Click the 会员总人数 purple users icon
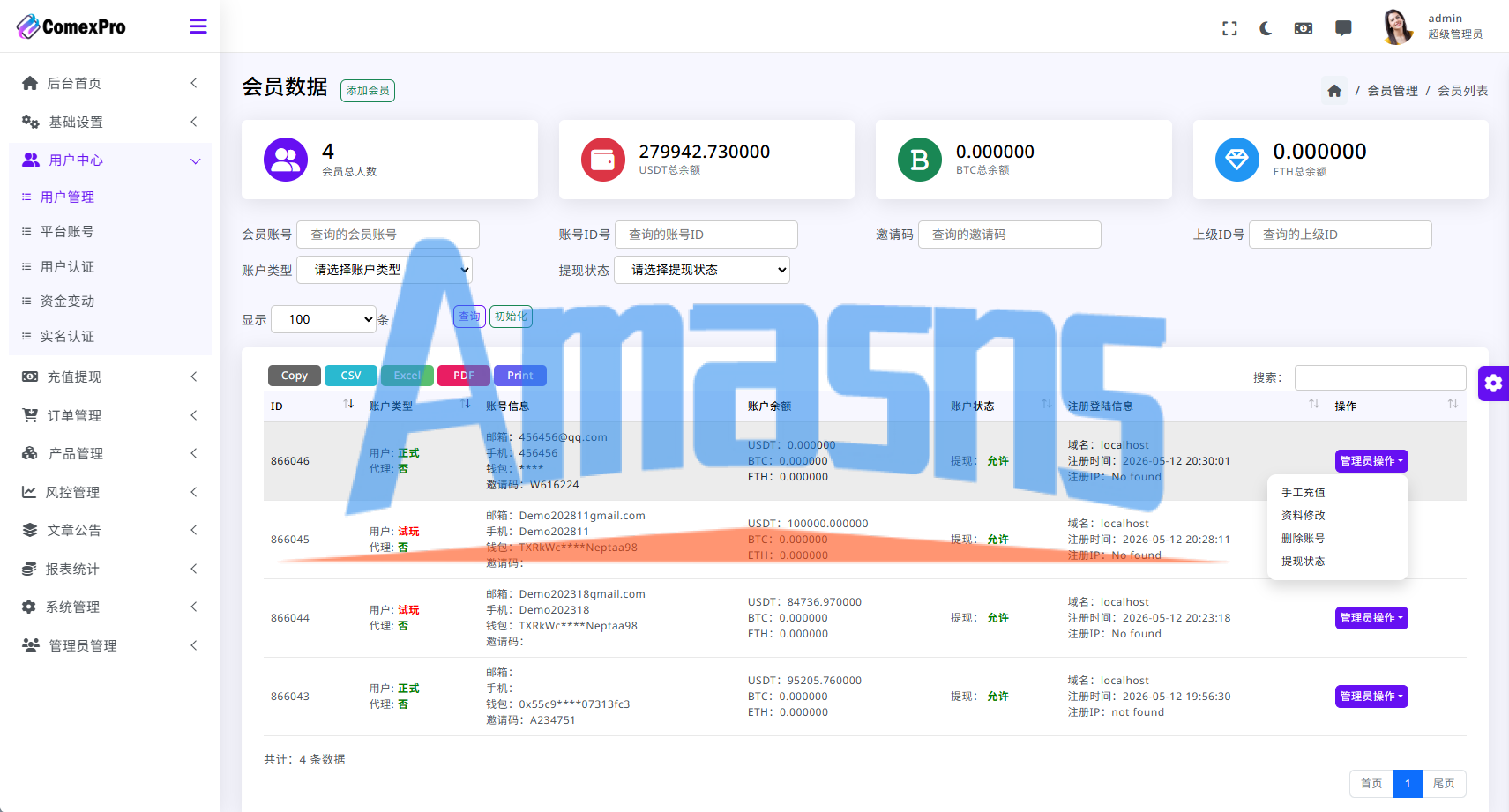1509x812 pixels. click(286, 160)
